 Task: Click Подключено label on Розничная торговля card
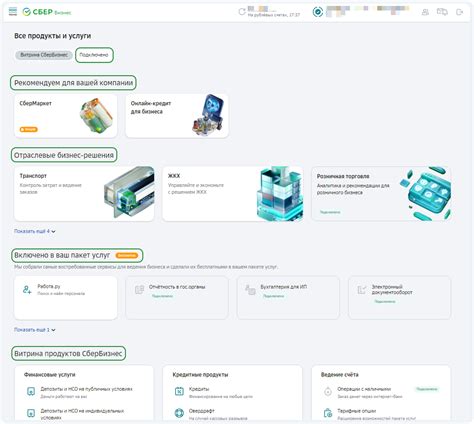point(330,212)
